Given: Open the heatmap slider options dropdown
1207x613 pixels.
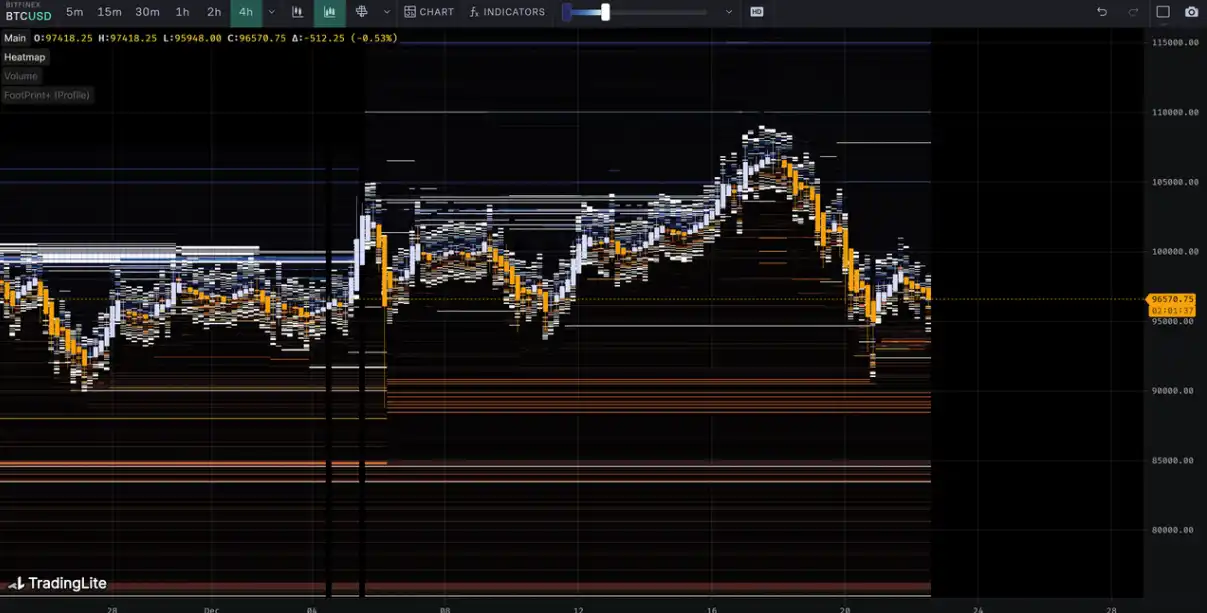Looking at the screenshot, I should pos(729,12).
